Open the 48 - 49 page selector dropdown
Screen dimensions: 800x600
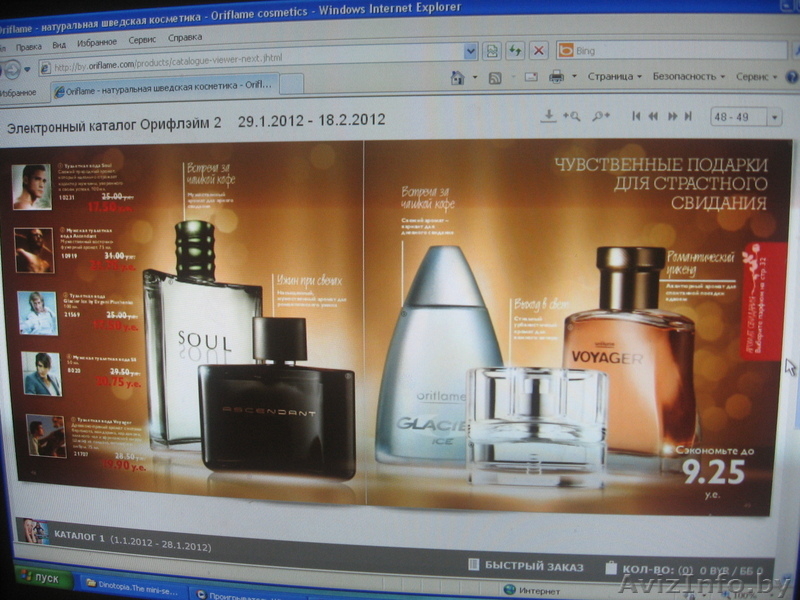point(774,118)
